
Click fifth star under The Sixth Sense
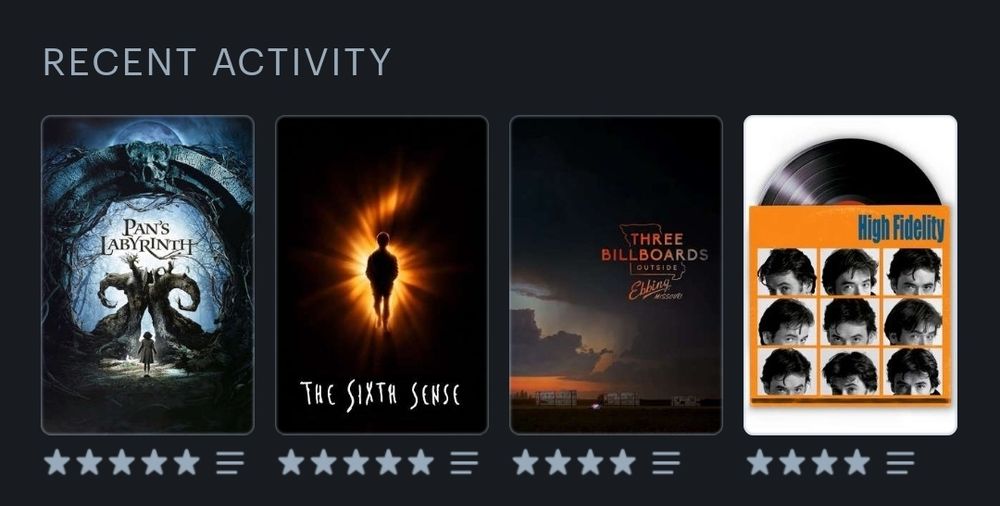pyautogui.click(x=420, y=462)
